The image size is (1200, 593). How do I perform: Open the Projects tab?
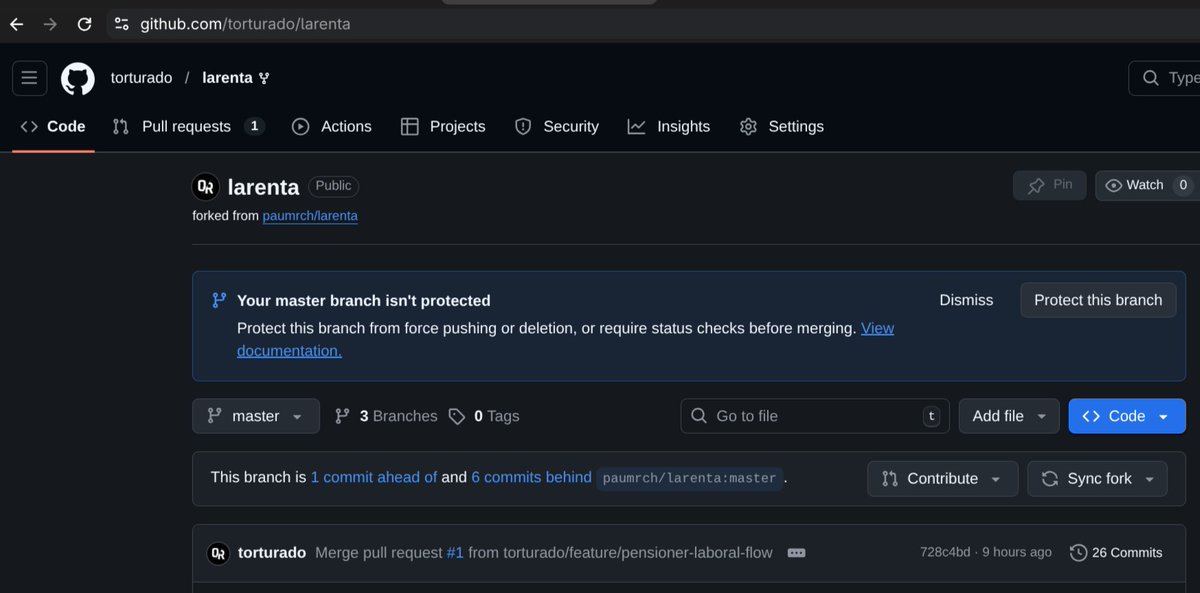[443, 127]
